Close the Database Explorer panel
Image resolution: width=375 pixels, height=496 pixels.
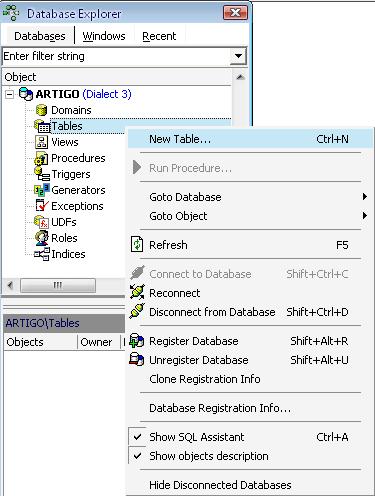(x=235, y=13)
